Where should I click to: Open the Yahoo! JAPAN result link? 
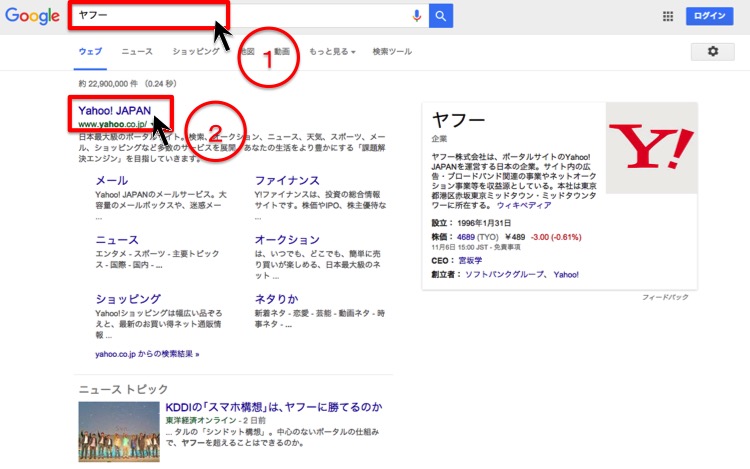[115, 110]
